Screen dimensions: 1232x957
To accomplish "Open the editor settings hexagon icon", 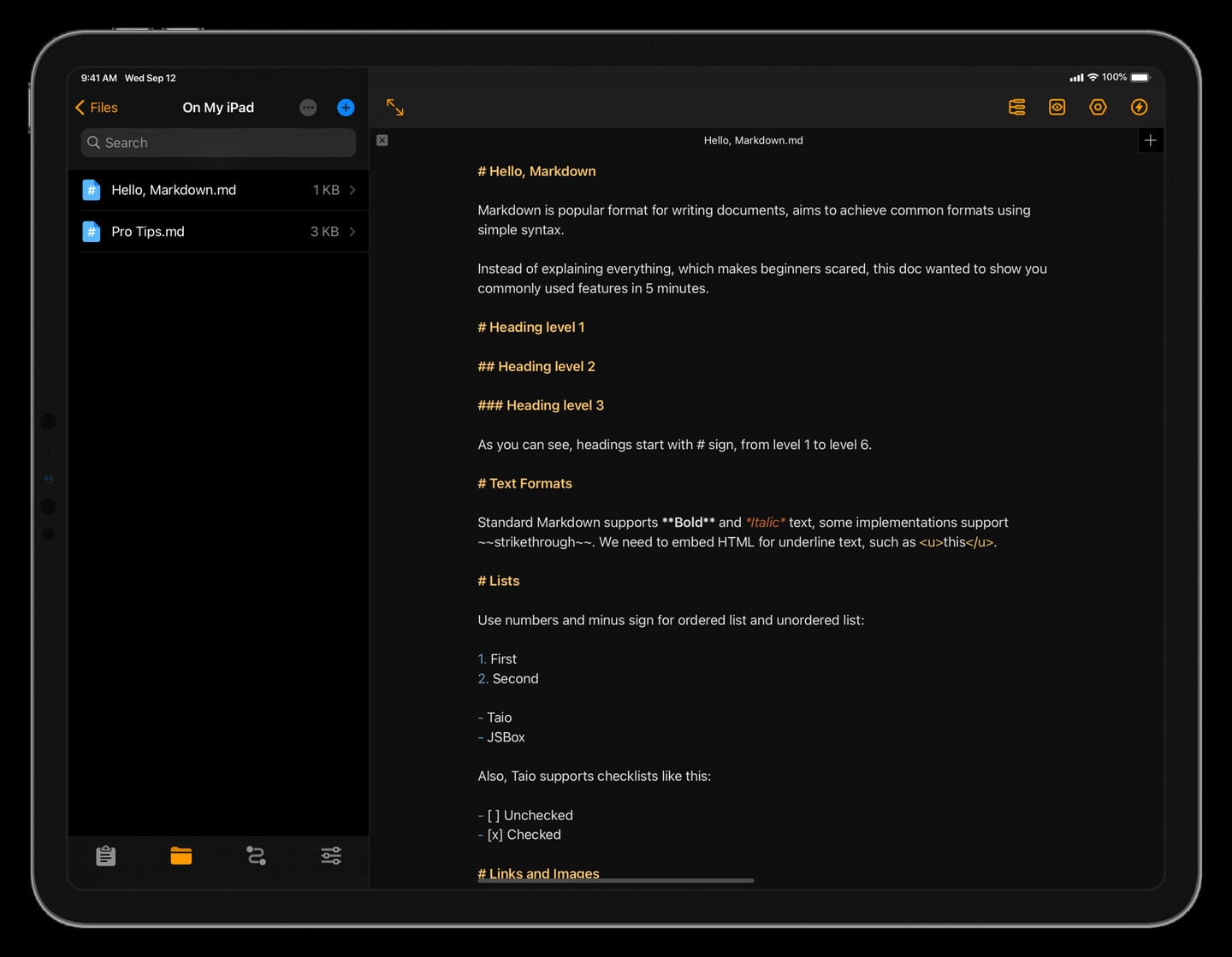I will click(x=1098, y=107).
